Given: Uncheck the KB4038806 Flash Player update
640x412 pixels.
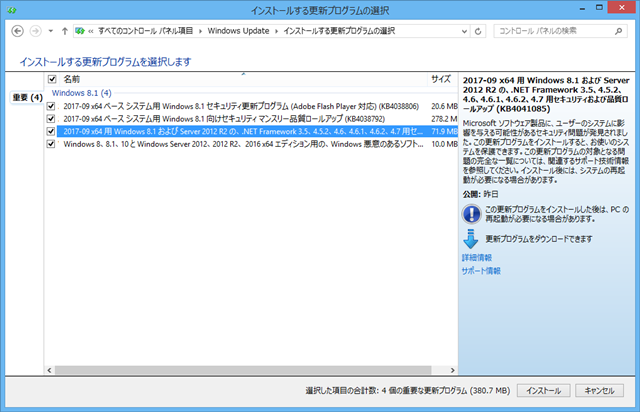Looking at the screenshot, I should 51,106.
